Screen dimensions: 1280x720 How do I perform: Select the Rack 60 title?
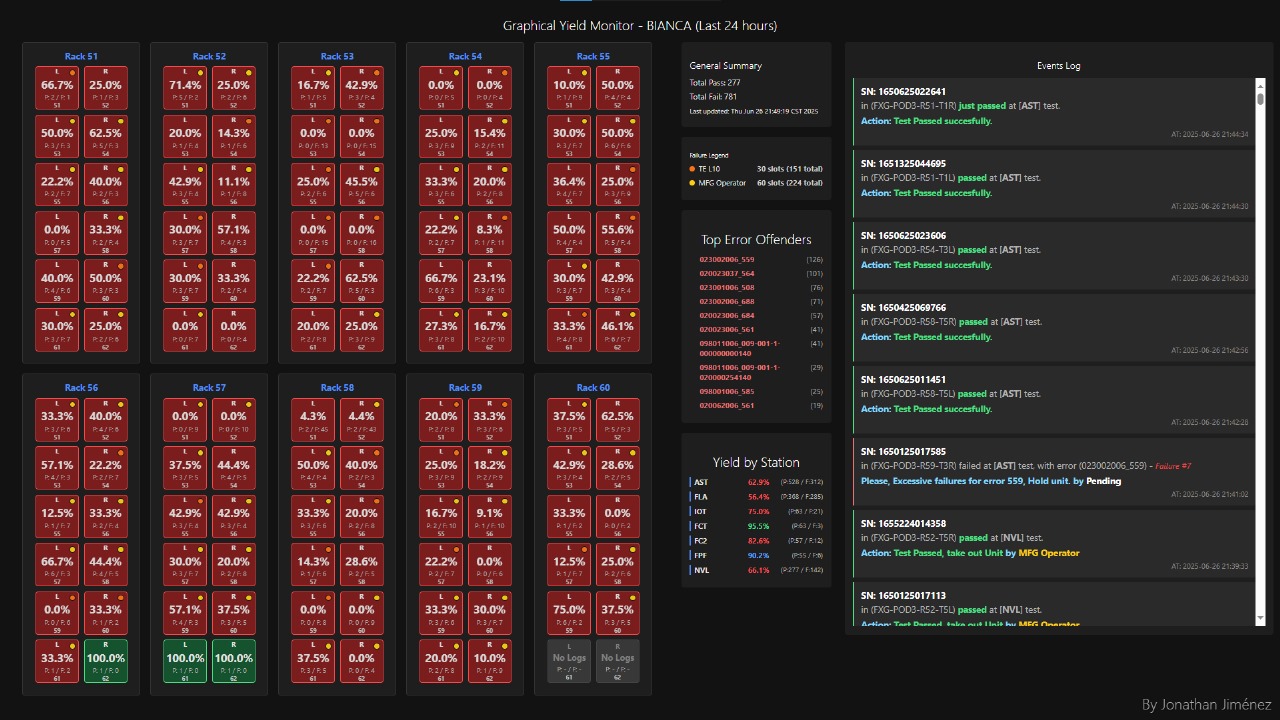point(593,388)
